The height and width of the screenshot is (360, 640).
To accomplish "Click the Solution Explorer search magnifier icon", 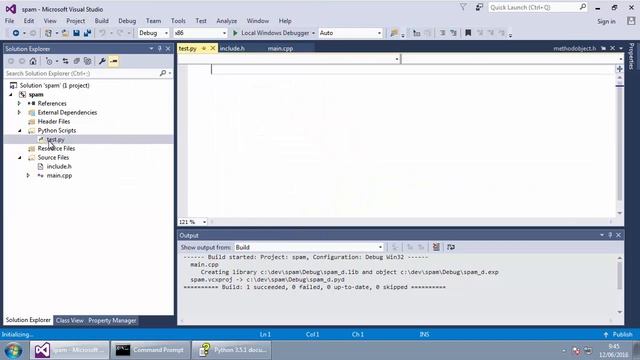I will click(163, 73).
